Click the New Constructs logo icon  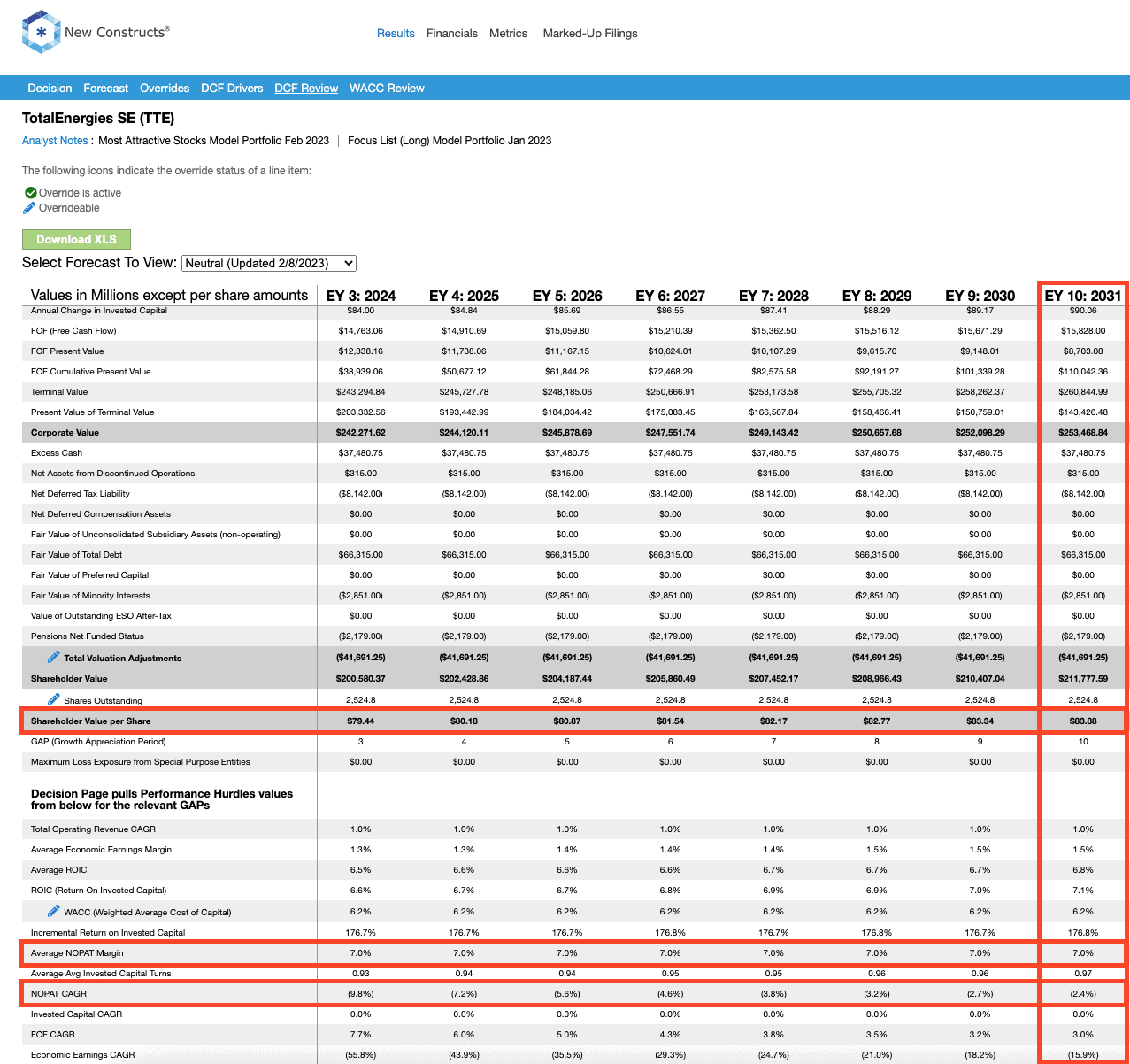pos(41,32)
